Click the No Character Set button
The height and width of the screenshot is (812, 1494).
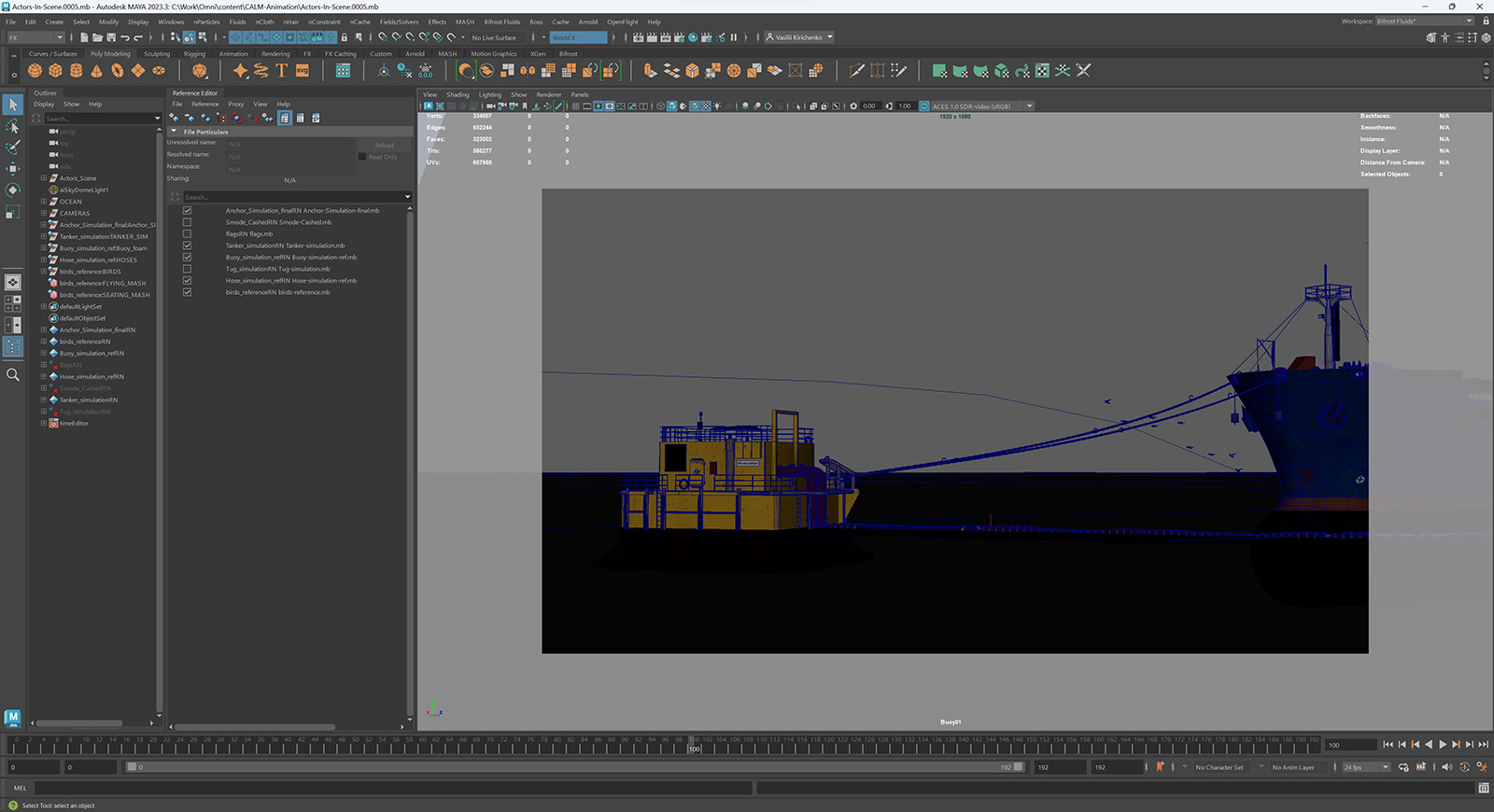(x=1219, y=767)
